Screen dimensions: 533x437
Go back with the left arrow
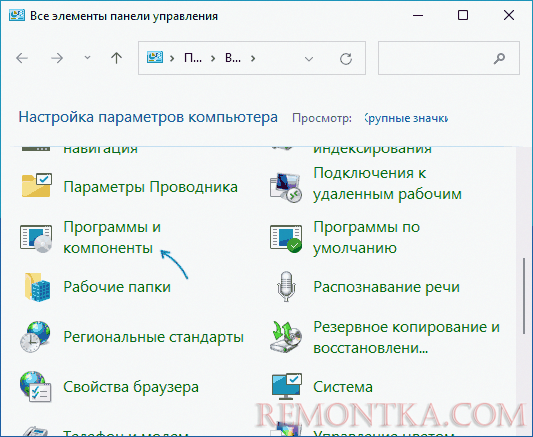pyautogui.click(x=22, y=58)
